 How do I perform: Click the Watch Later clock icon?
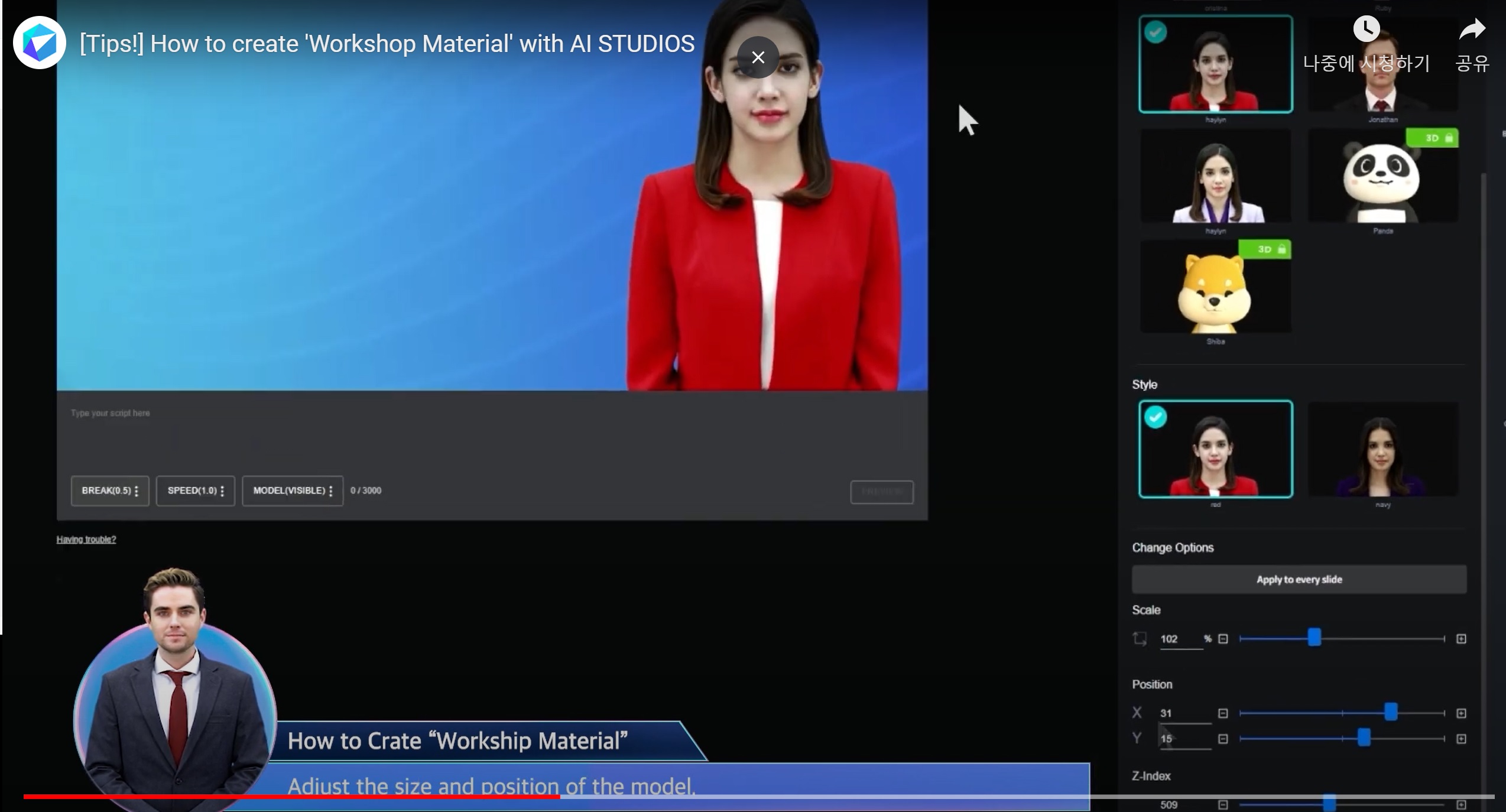point(1366,29)
